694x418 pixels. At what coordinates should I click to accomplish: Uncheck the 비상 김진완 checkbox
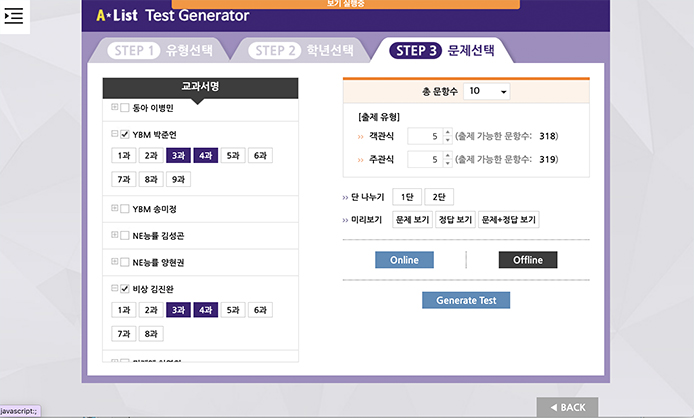[125, 289]
